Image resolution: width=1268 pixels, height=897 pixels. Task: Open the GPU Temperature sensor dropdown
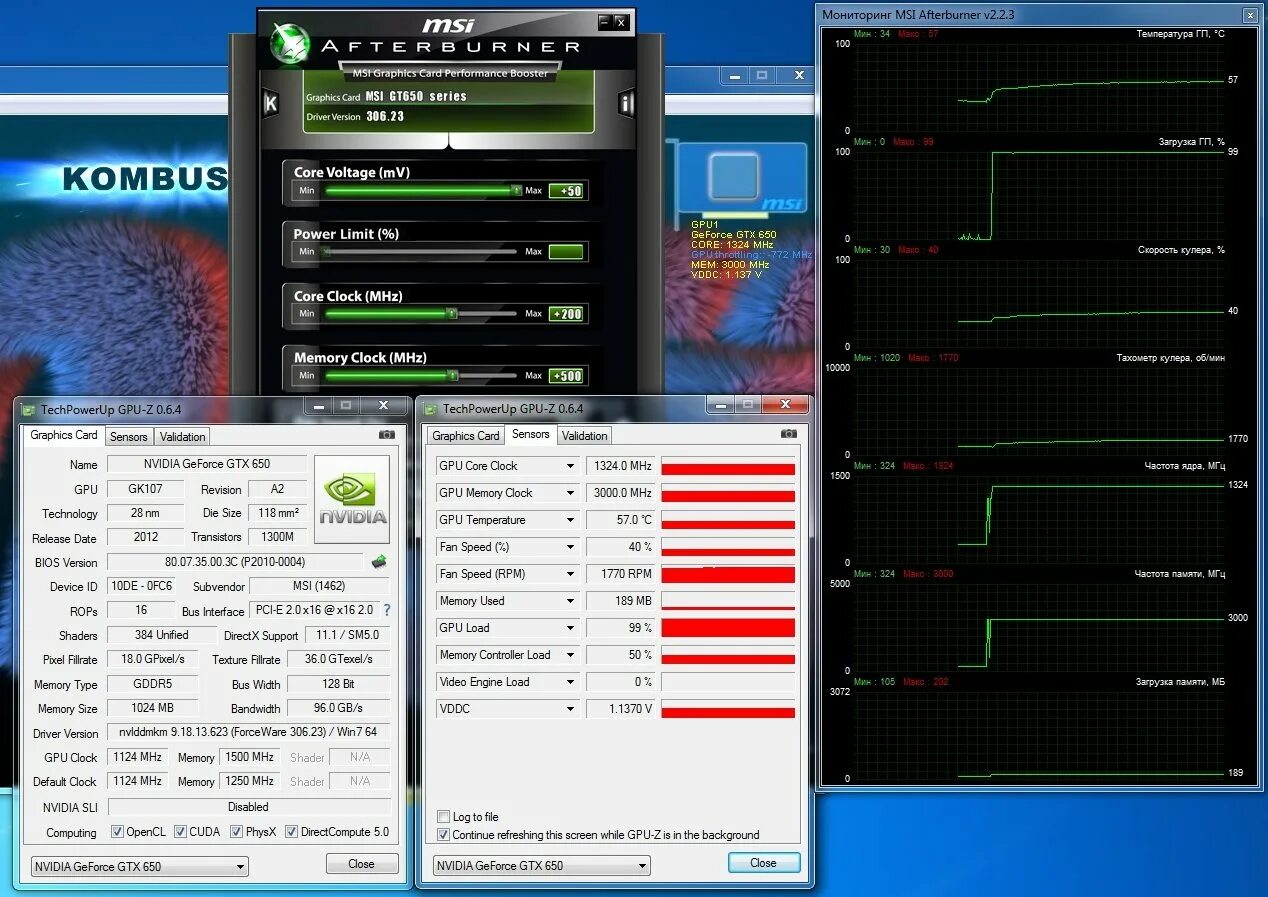(570, 520)
